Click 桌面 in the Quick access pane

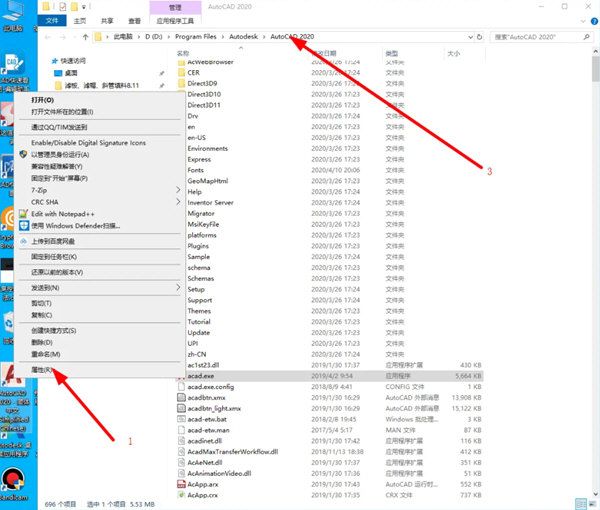[x=71, y=73]
